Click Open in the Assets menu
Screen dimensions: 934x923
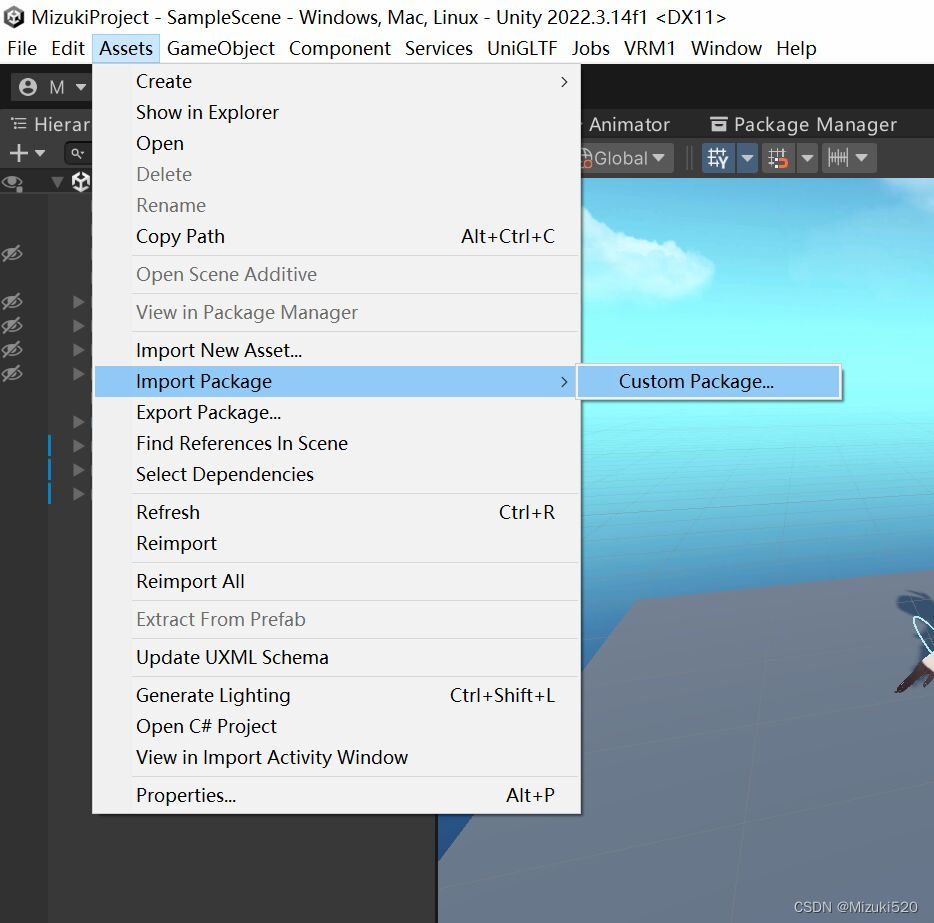337,144
